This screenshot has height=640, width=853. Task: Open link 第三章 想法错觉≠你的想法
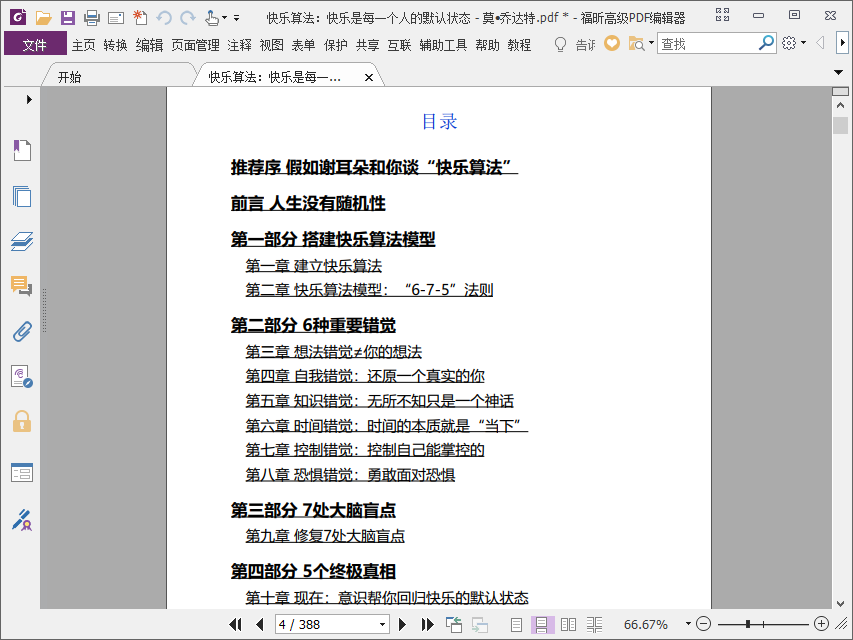333,352
